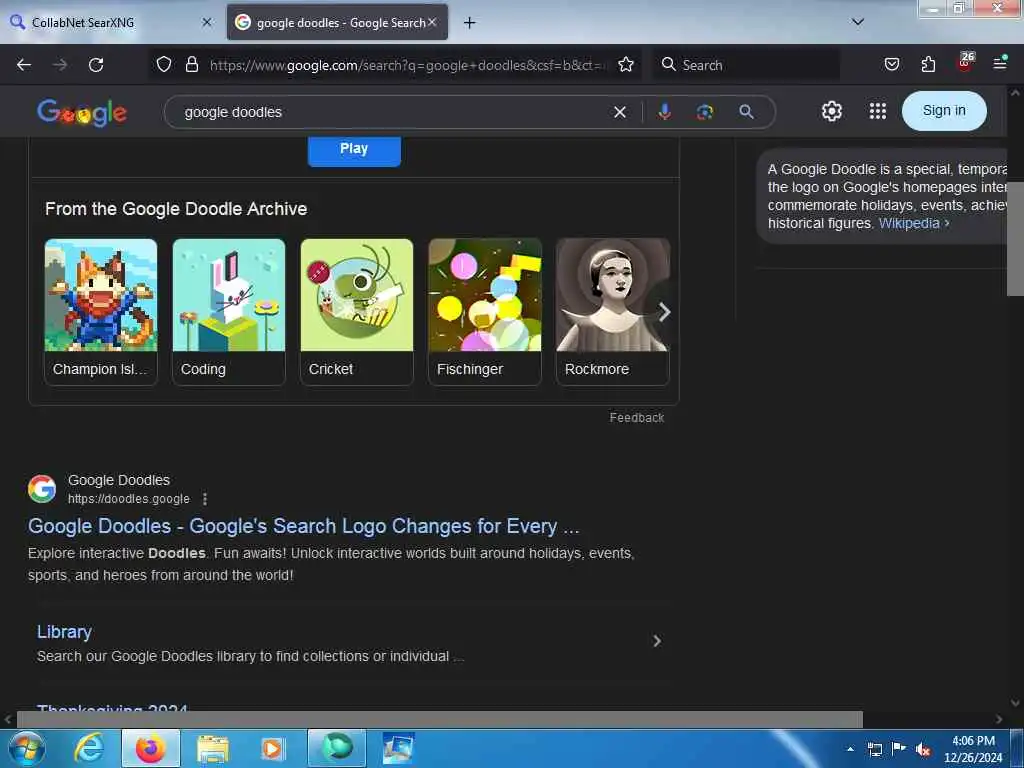Go back to the previous page
The image size is (1024, 768).
tap(24, 65)
